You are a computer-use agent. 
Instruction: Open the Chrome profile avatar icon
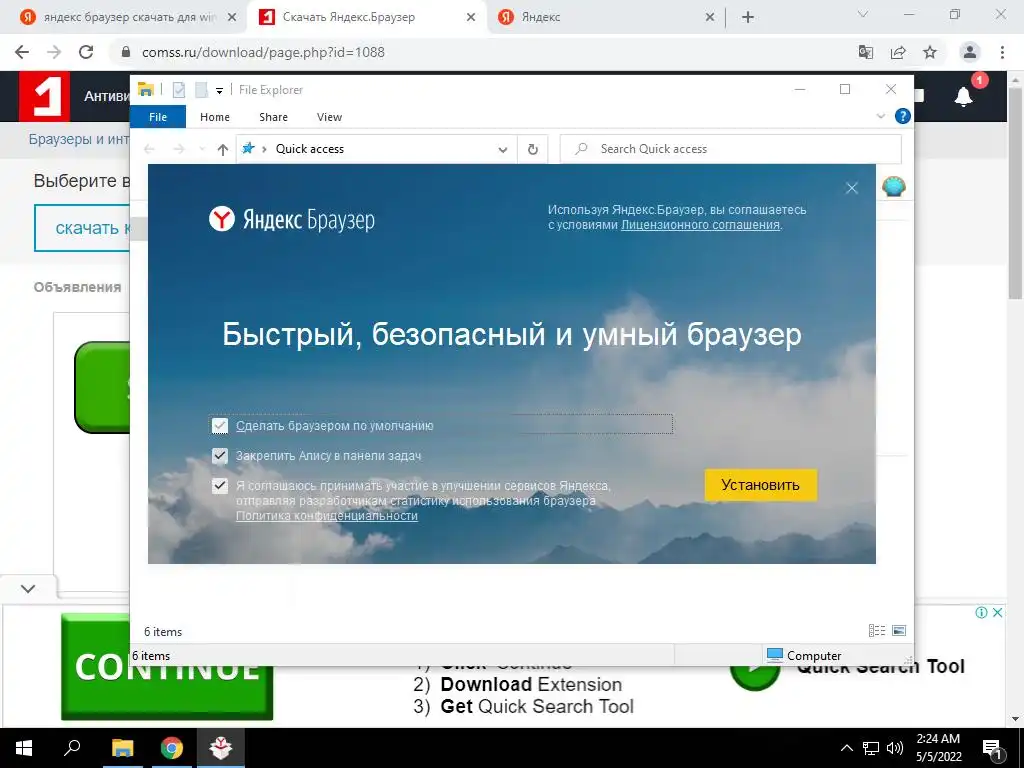coord(970,52)
